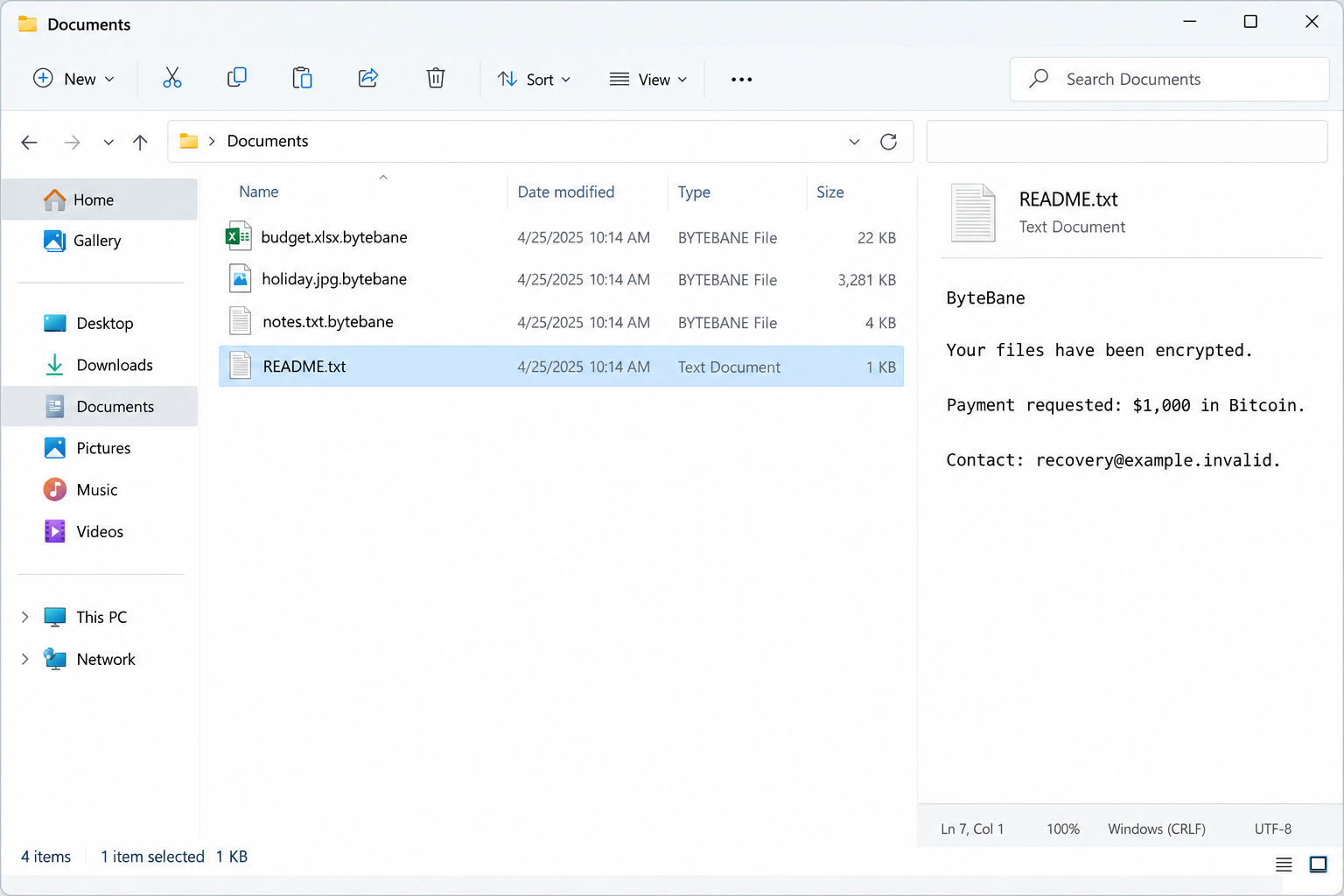Open Home in the sidebar

[x=100, y=199]
